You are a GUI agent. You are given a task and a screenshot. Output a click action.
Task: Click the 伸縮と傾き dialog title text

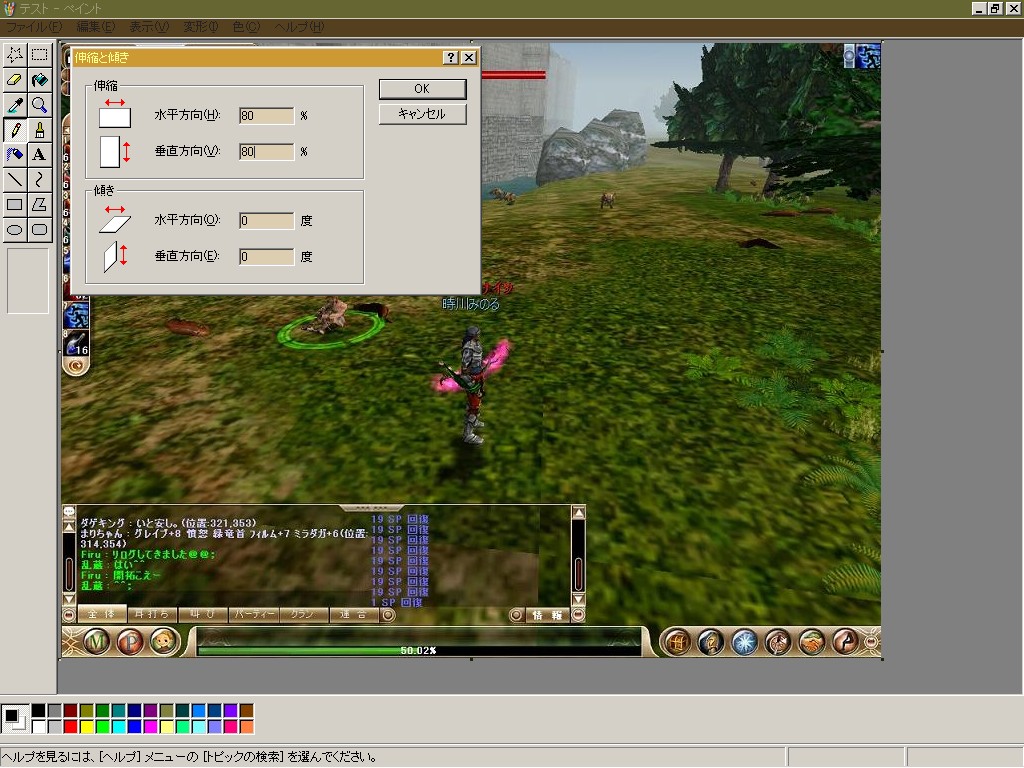point(102,57)
